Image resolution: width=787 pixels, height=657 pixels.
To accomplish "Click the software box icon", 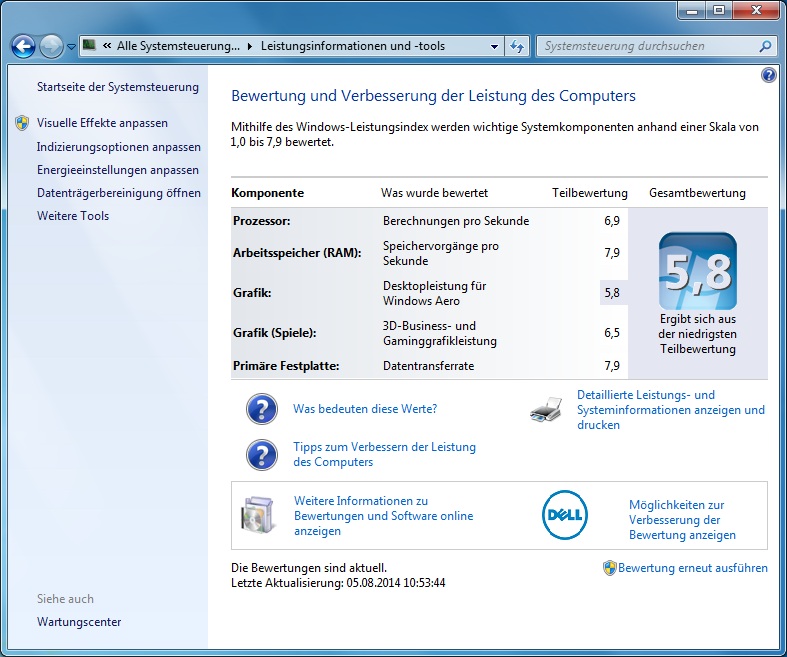I will coord(258,515).
